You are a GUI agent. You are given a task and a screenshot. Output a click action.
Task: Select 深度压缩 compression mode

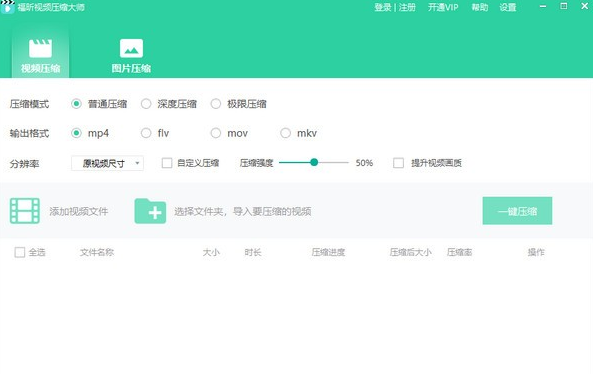146,104
